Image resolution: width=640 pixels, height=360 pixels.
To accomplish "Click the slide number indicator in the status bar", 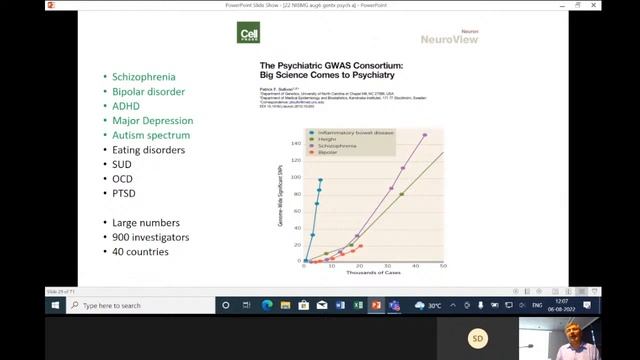I will pyautogui.click(x=61, y=292).
